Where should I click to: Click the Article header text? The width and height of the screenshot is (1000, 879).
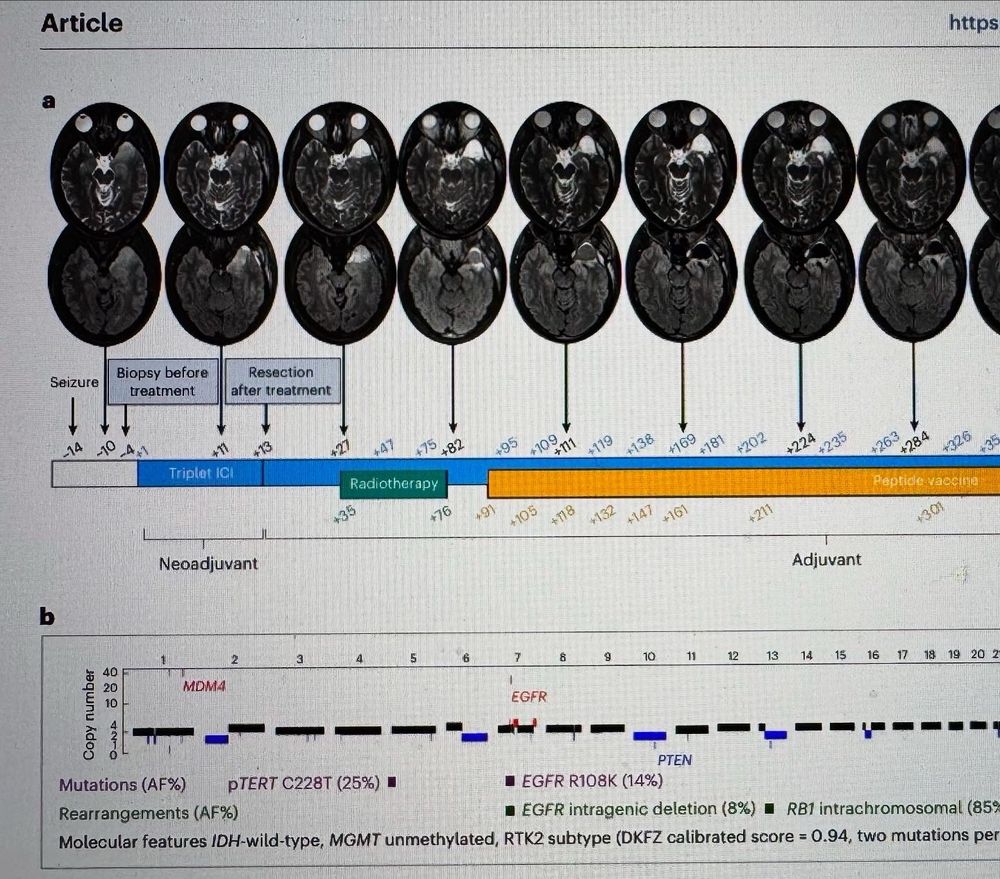click(x=82, y=24)
